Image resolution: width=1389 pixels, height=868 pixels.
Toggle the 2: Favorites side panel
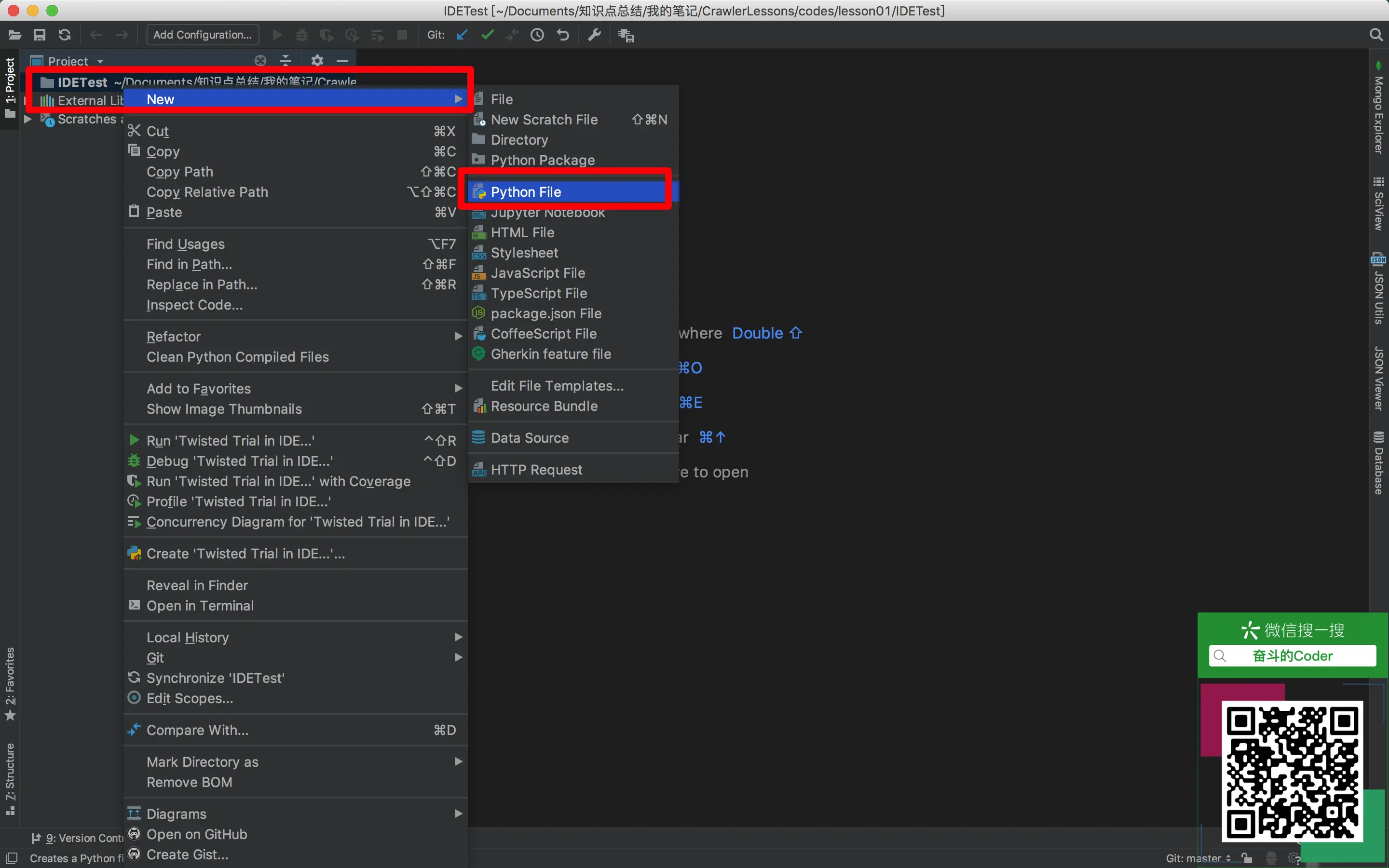(x=10, y=683)
